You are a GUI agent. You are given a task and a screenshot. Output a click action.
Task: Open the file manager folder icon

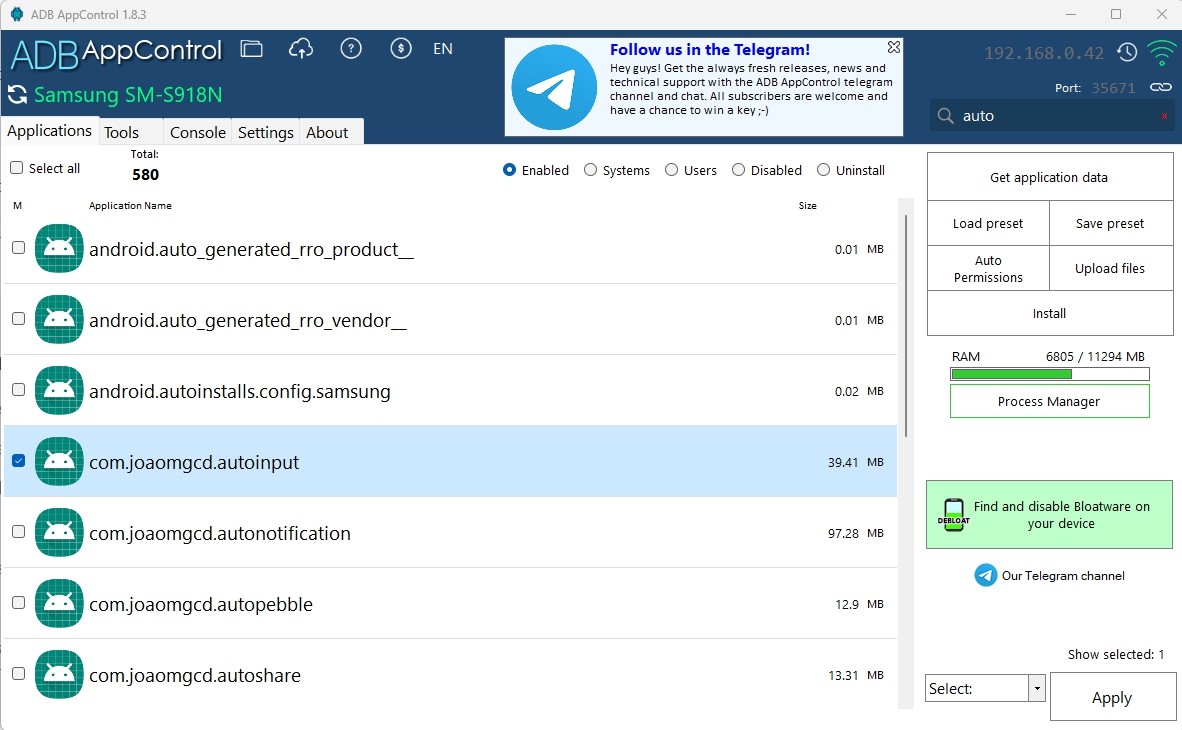(x=251, y=49)
